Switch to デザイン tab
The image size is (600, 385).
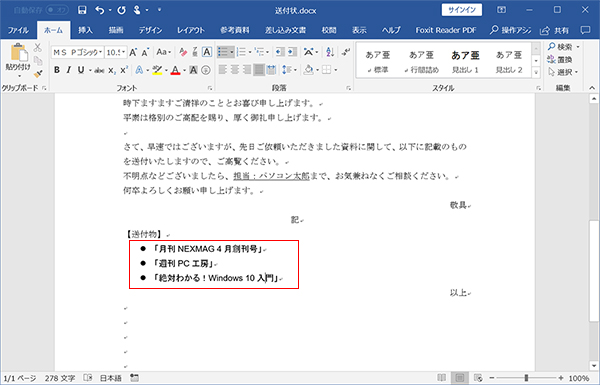tap(150, 30)
